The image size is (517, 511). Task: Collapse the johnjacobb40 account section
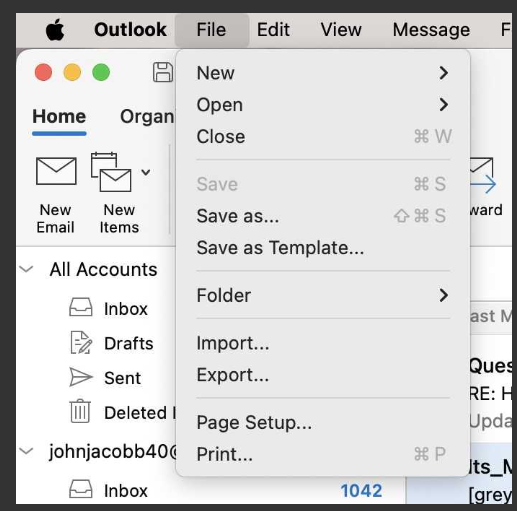[26, 451]
